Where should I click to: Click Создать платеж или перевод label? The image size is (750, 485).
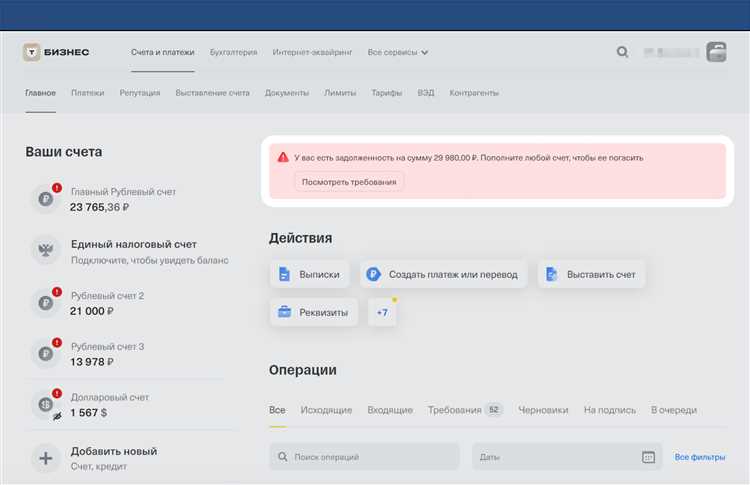[453, 275]
